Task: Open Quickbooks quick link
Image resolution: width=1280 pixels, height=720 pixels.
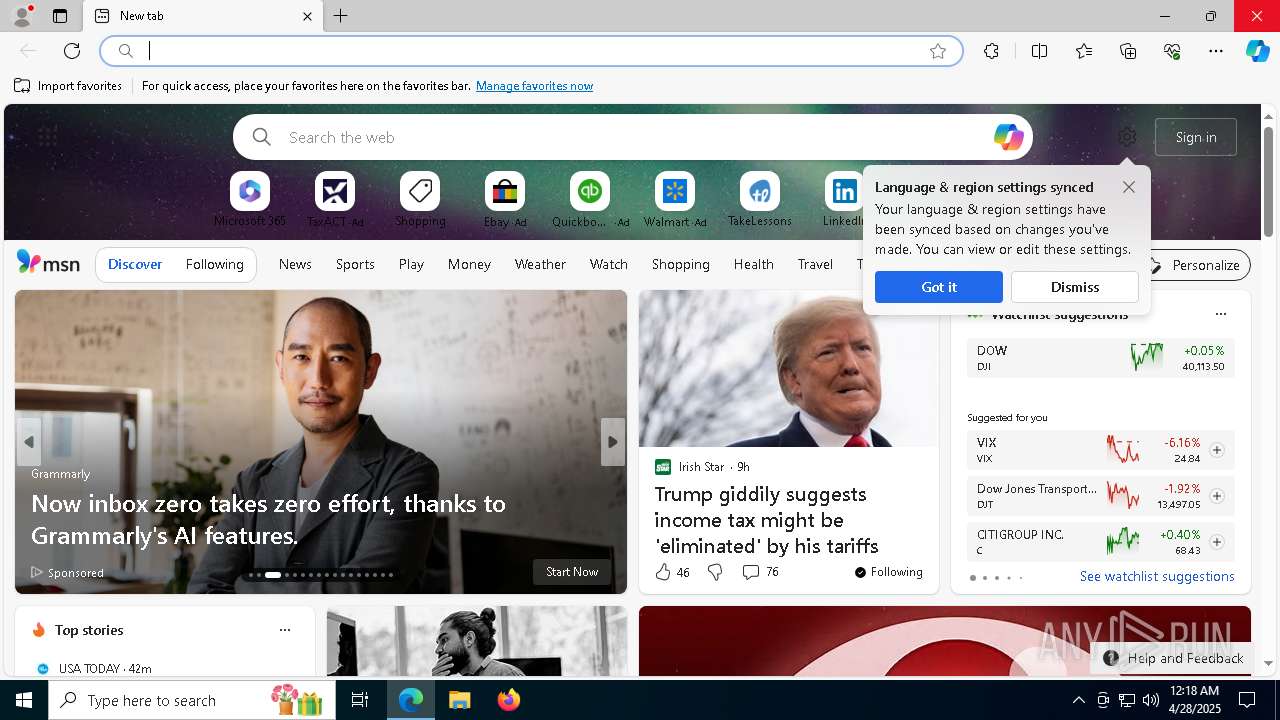Action: click(590, 200)
